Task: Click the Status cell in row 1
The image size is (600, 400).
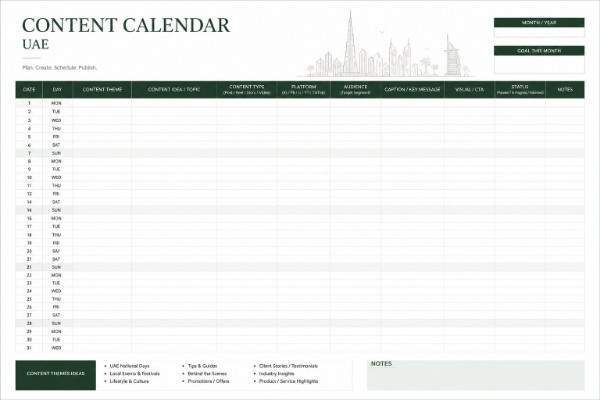Action: (x=520, y=103)
